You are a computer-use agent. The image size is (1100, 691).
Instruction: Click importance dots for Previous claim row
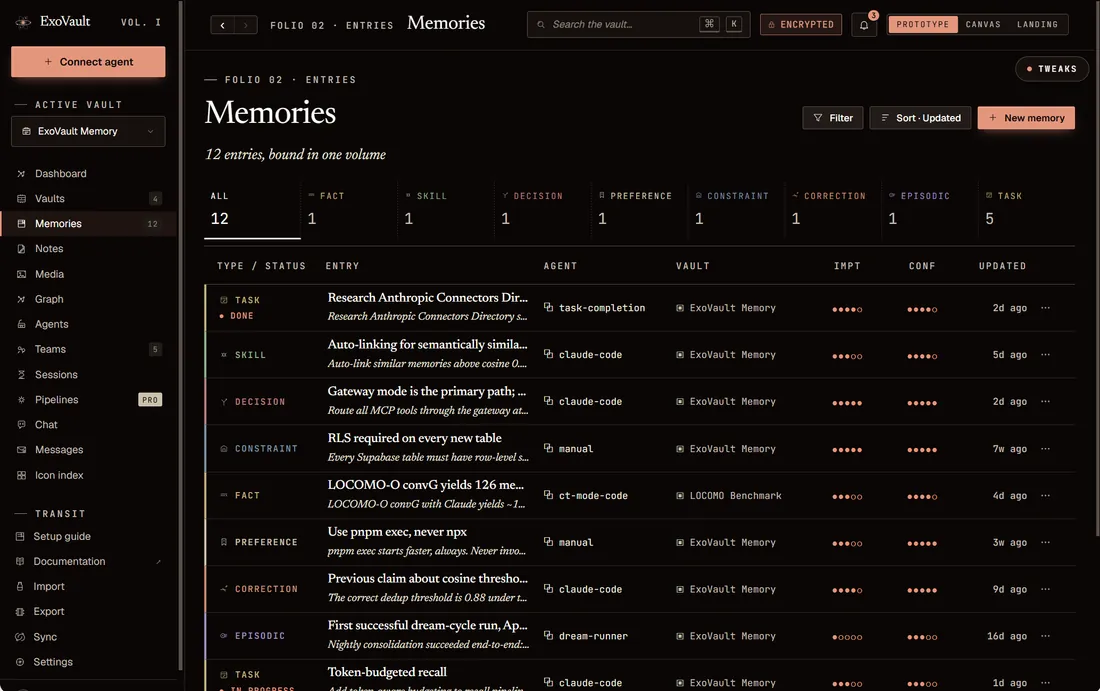[847, 590]
